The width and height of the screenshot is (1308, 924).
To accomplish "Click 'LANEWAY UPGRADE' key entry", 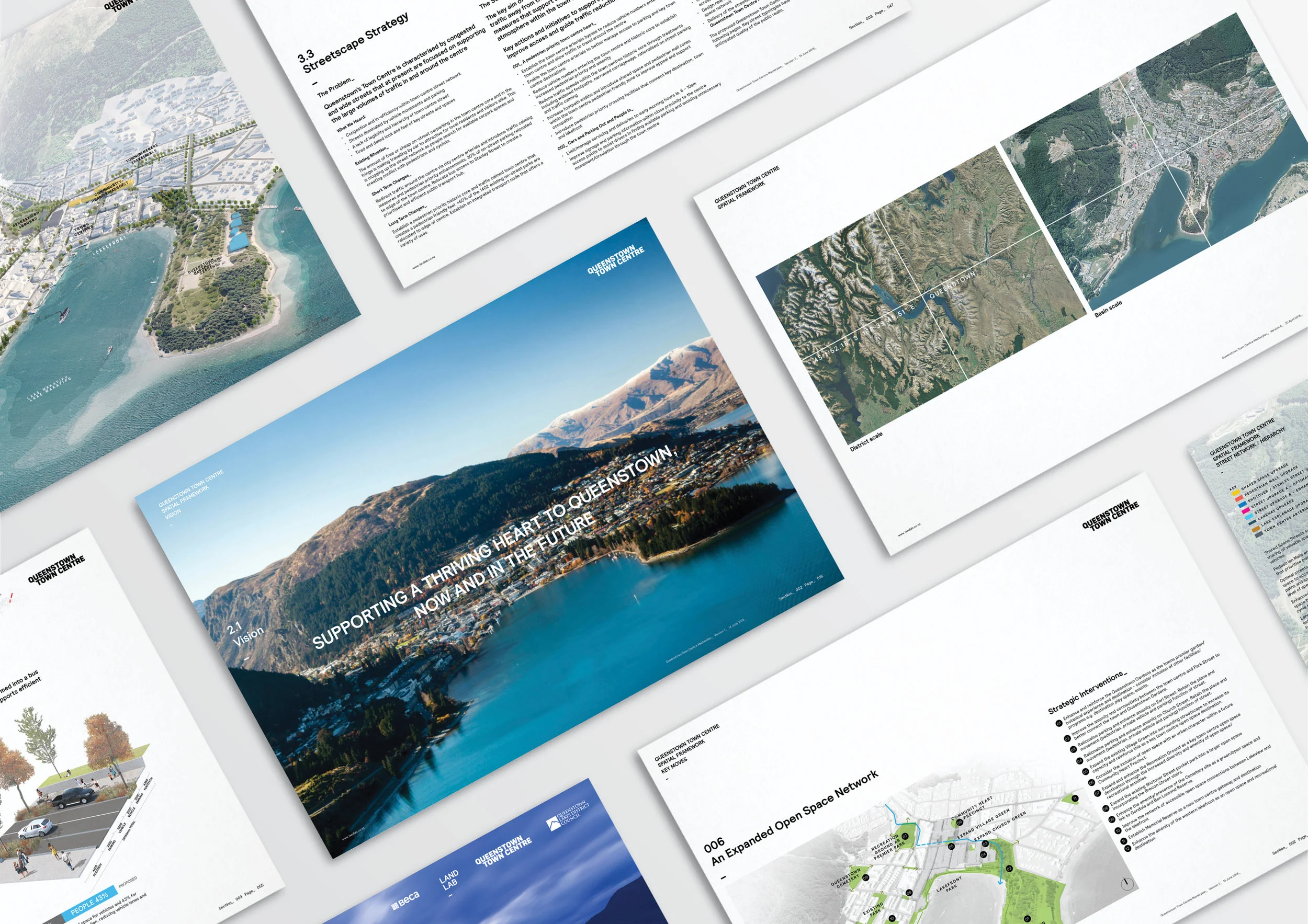I will point(1275,509).
